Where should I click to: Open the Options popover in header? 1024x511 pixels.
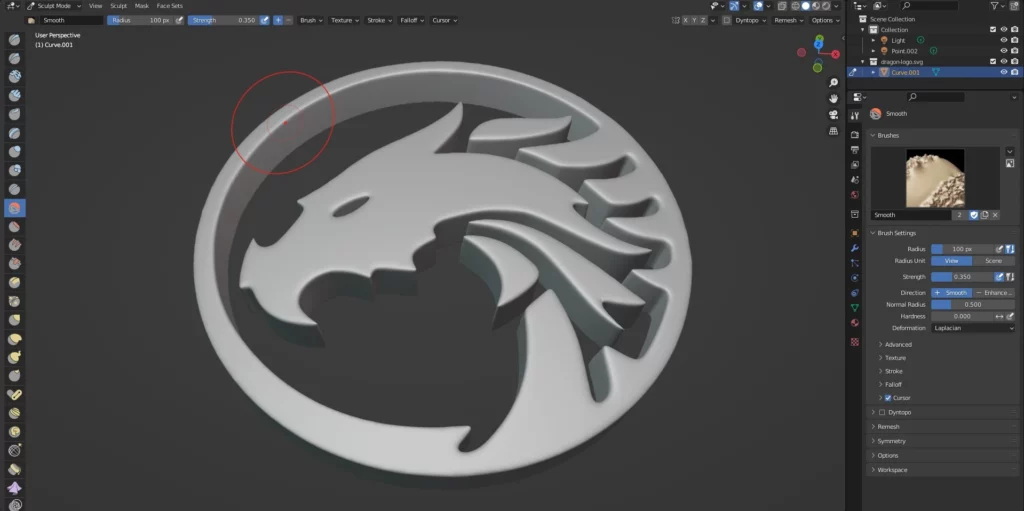coord(825,20)
